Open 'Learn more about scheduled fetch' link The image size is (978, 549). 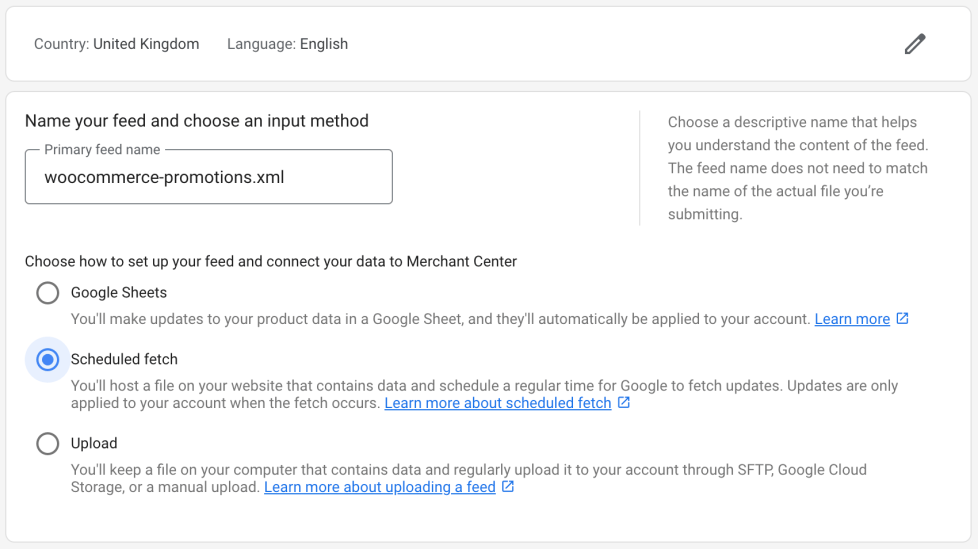point(497,403)
